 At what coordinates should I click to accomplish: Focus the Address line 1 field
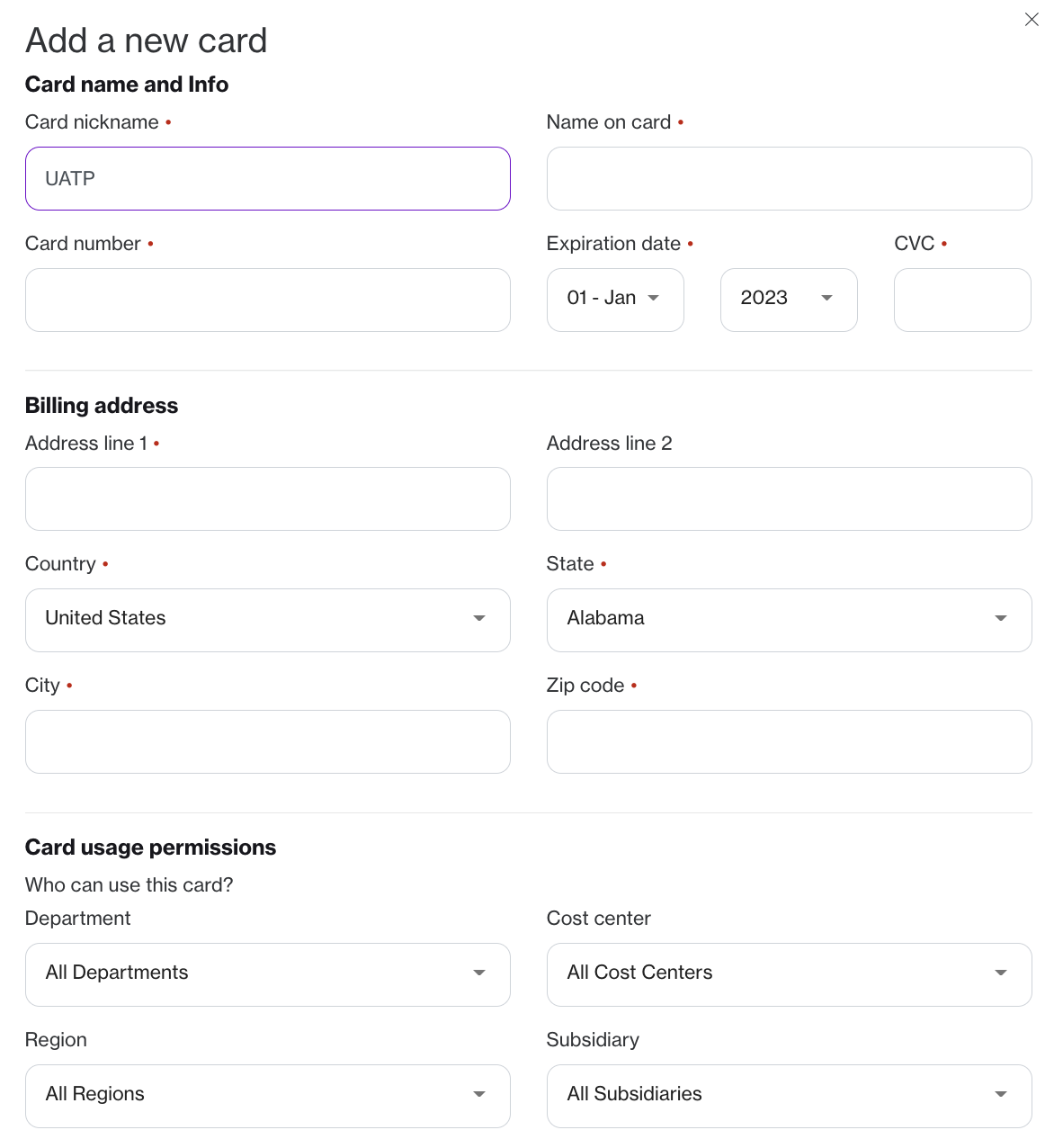pyautogui.click(x=267, y=499)
